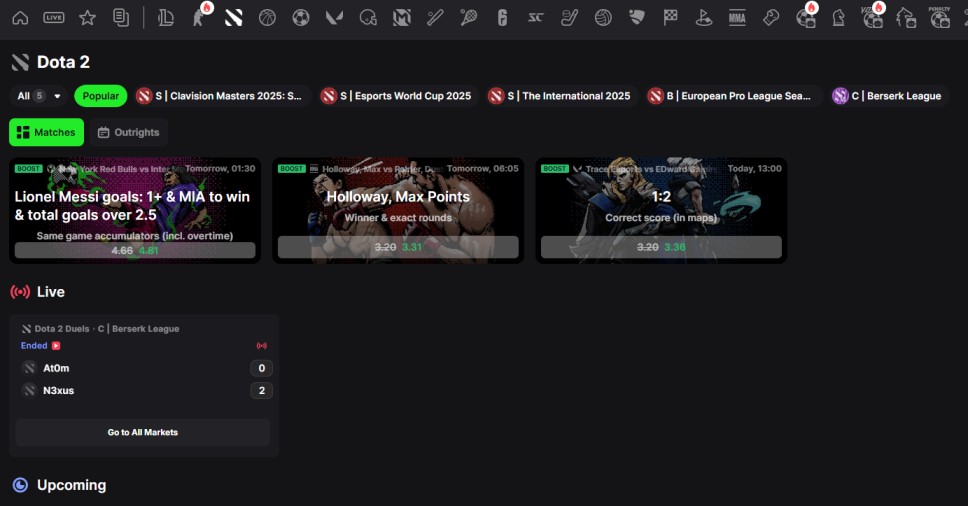Bet on Messi boost odds 4.81

pos(135,251)
